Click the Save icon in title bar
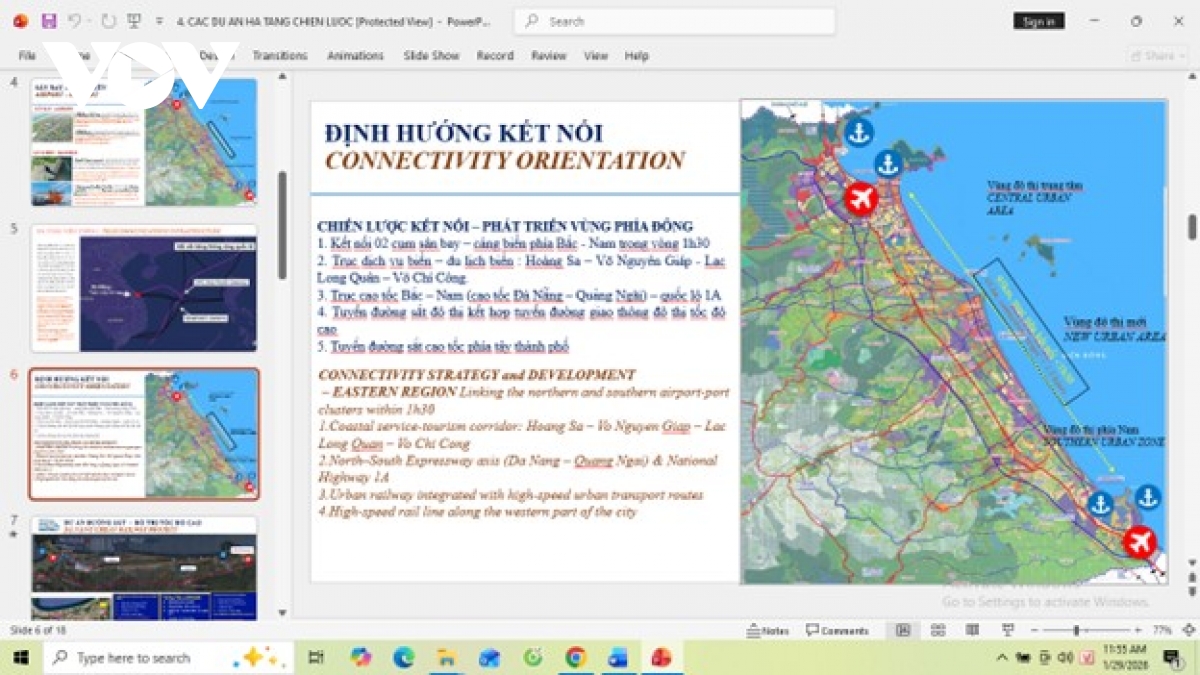Screen dimensions: 1200x675 (49, 20)
